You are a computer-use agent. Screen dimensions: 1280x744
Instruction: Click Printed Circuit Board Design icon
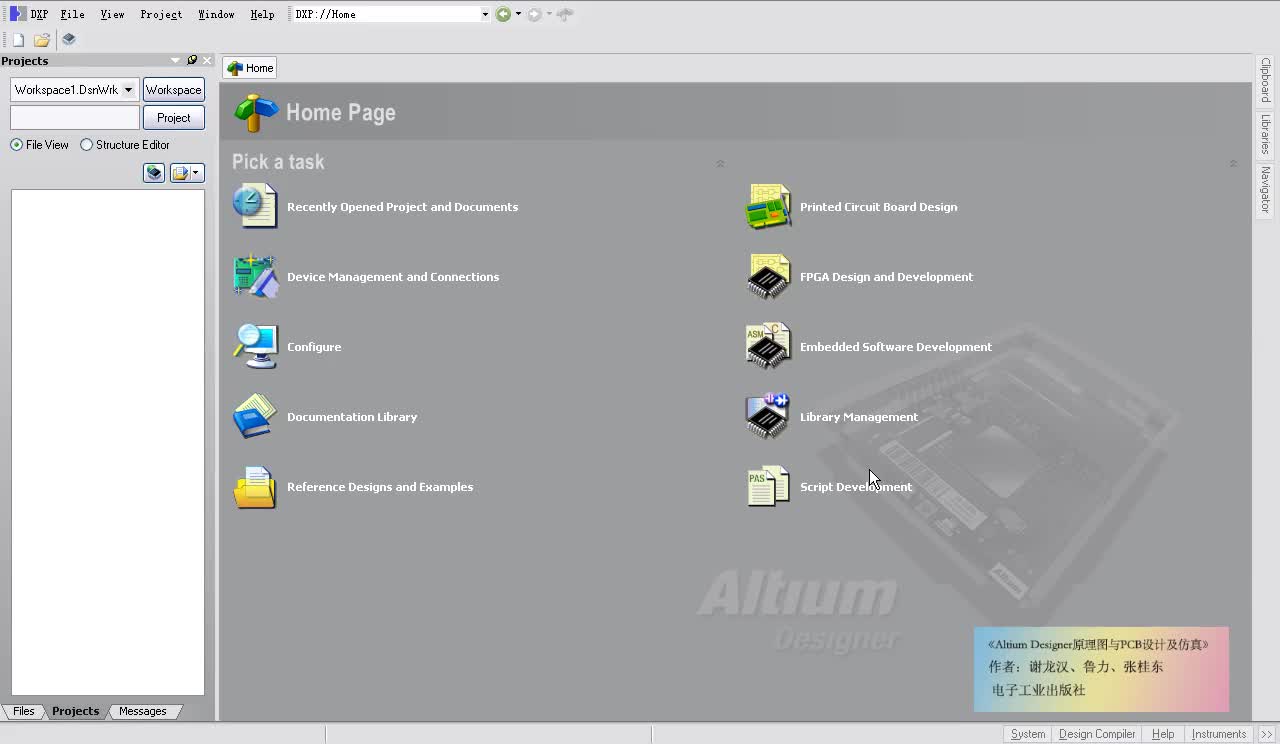(768, 206)
